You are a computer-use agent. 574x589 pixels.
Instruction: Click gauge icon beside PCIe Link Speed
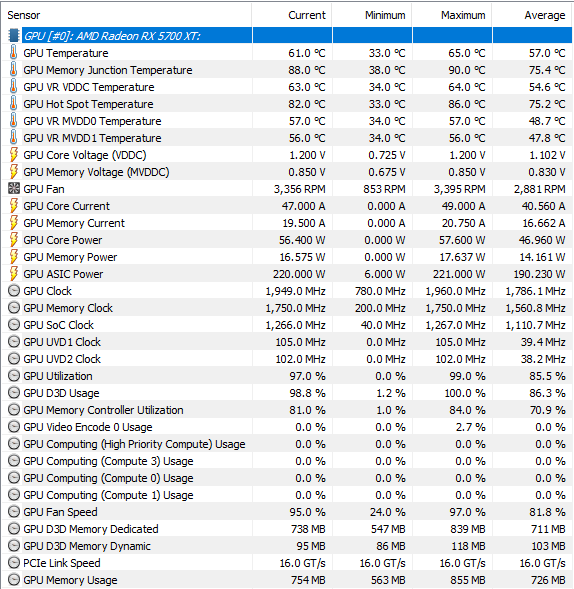pyautogui.click(x=14, y=563)
